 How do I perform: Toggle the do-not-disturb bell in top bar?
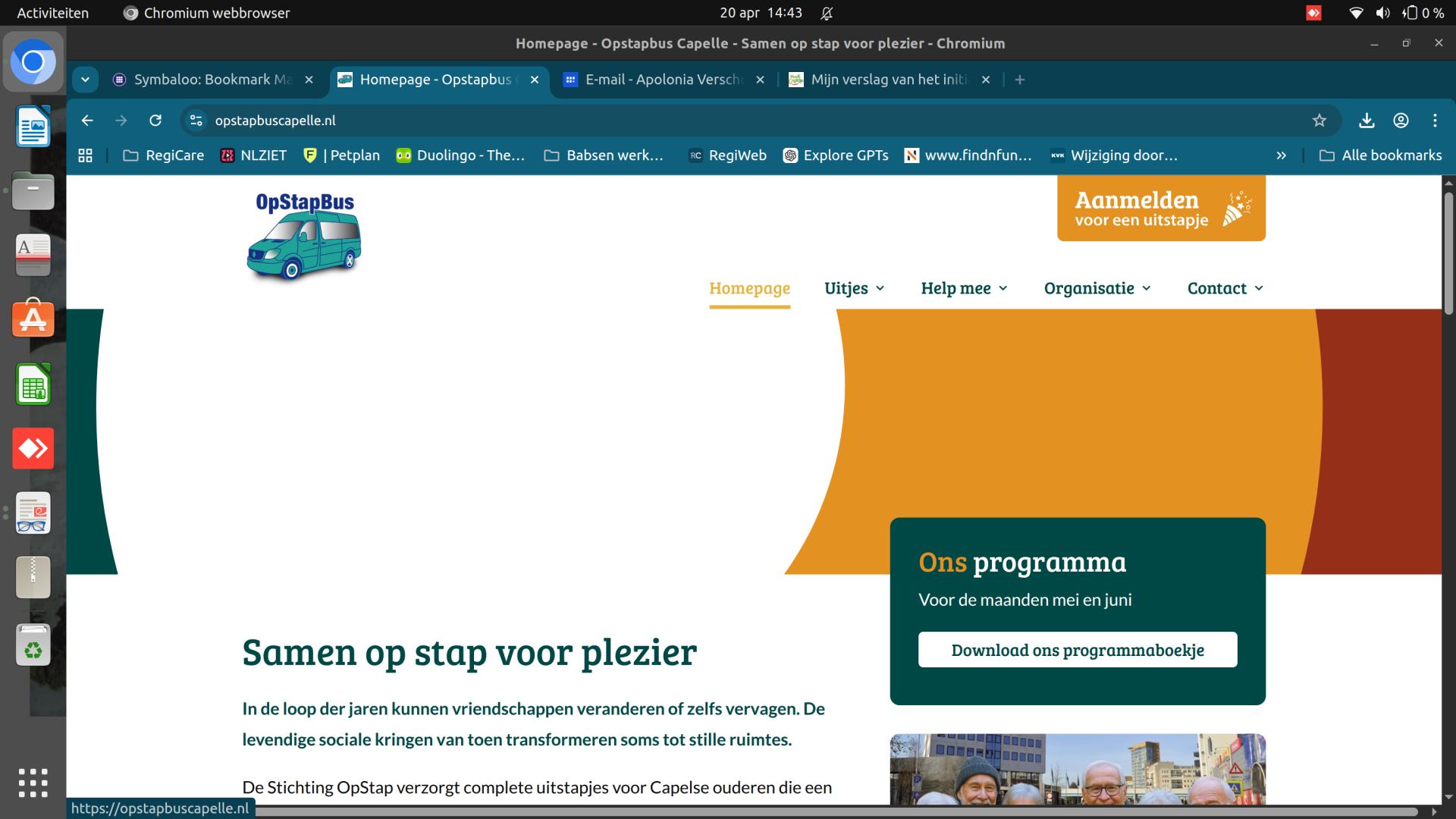tap(827, 13)
